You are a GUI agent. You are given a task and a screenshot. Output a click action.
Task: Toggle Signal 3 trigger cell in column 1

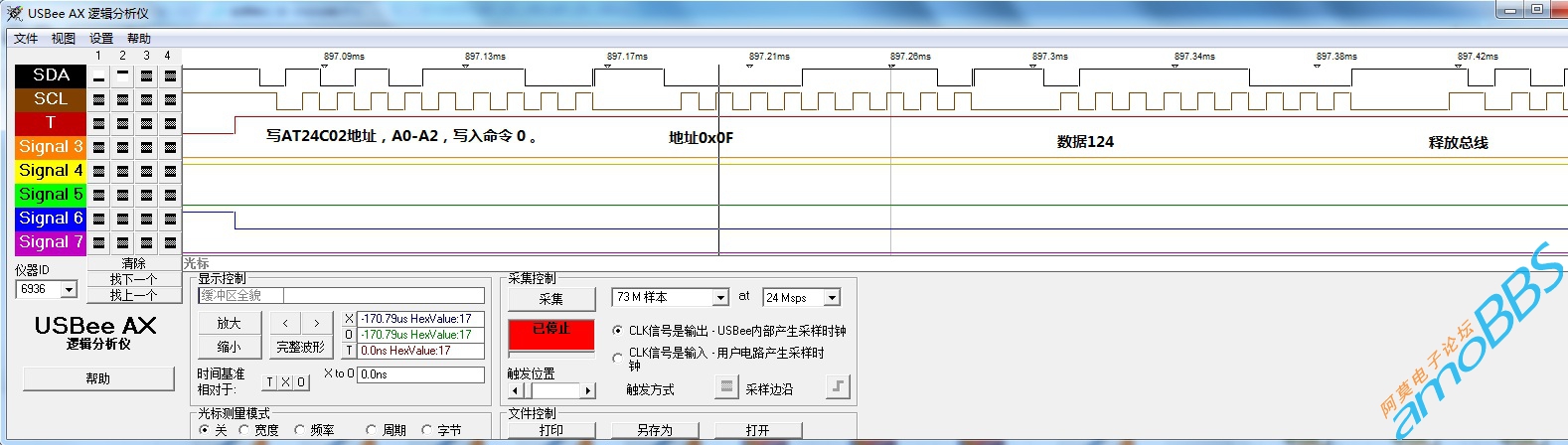pos(98,147)
